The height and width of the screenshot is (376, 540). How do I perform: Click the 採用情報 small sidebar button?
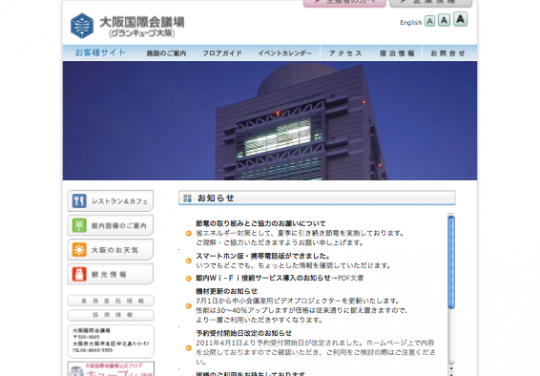(111, 315)
